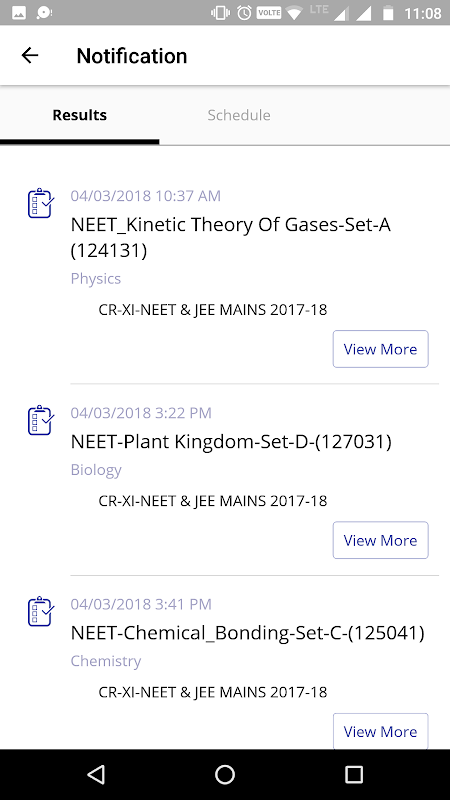This screenshot has height=800, width=450.
Task: Open recent apps with square icon
Action: click(354, 774)
